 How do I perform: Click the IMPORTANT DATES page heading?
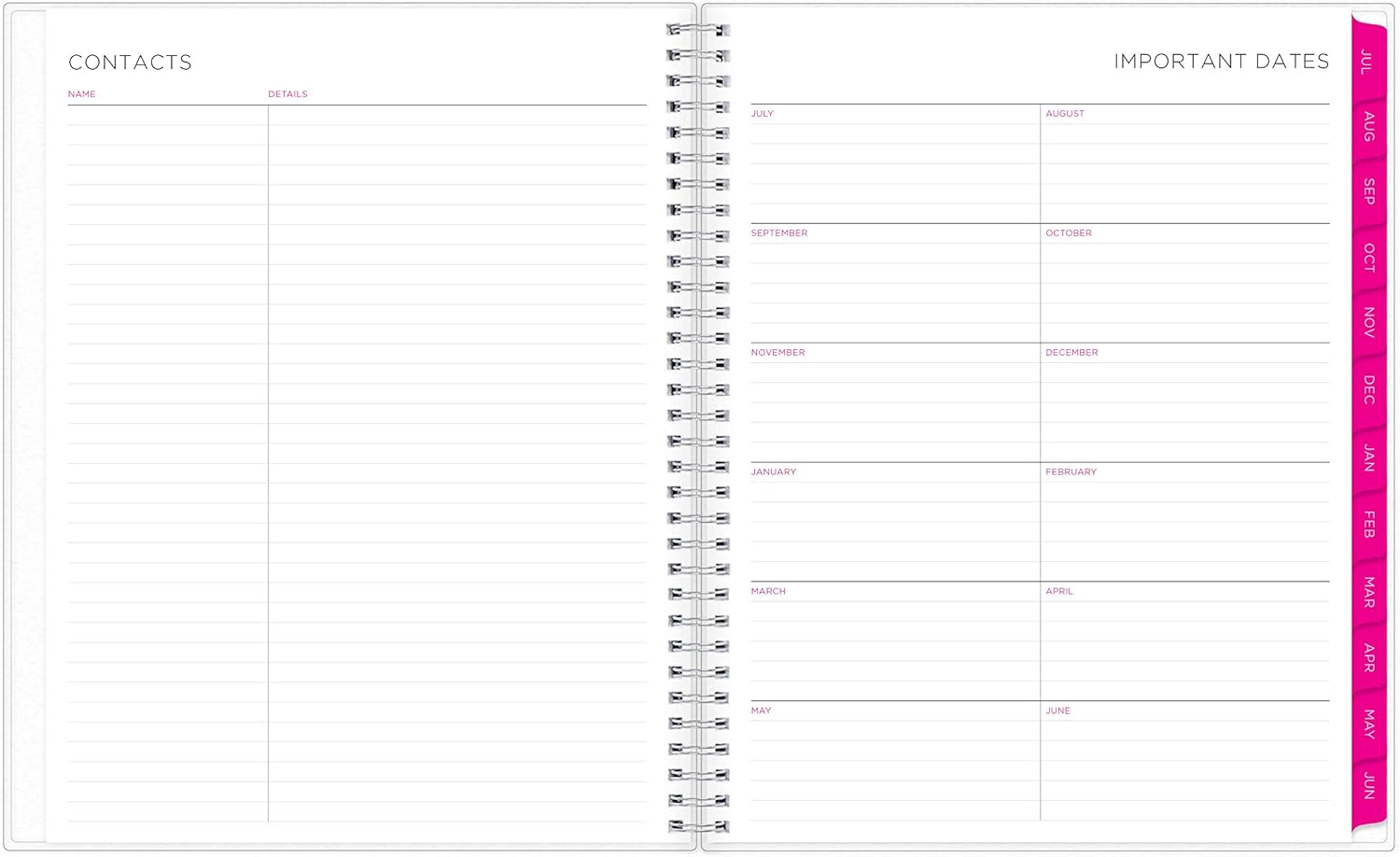pos(1221,62)
